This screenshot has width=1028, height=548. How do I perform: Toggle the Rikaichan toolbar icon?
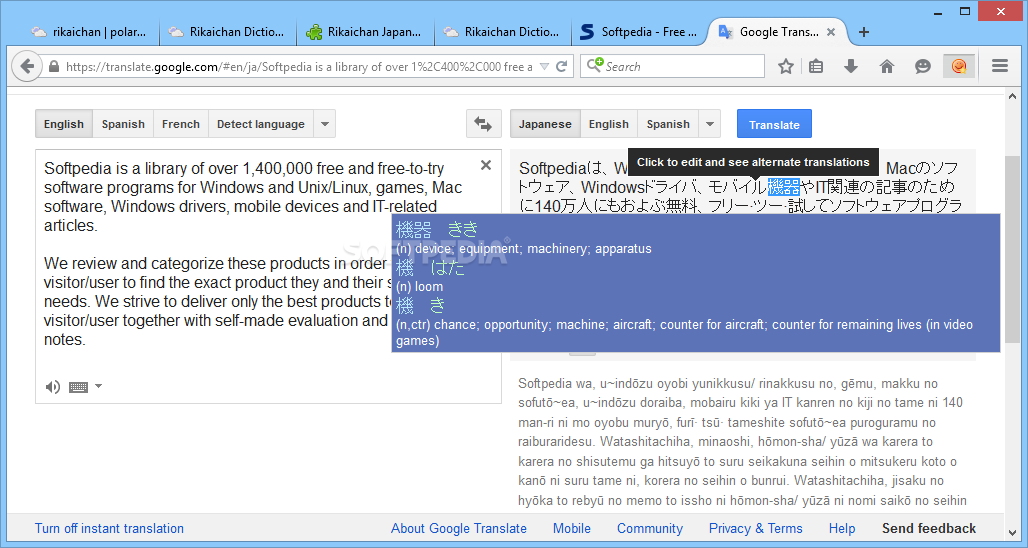click(959, 66)
